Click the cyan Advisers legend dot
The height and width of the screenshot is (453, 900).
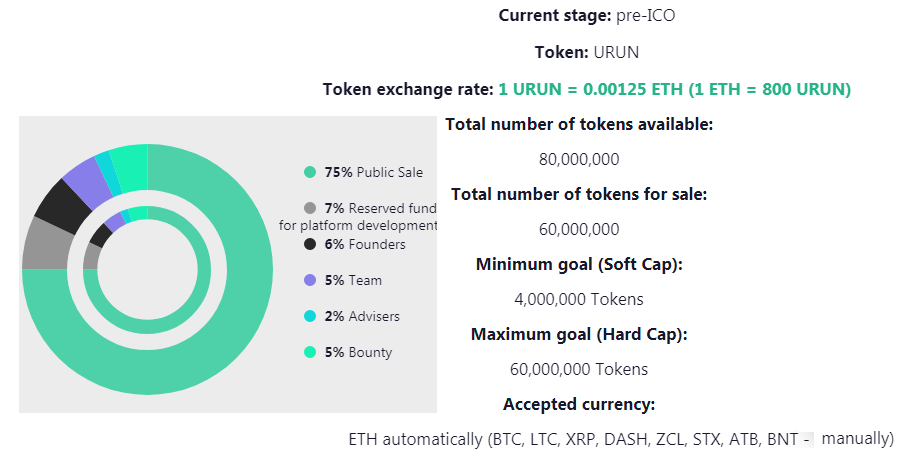tap(310, 316)
